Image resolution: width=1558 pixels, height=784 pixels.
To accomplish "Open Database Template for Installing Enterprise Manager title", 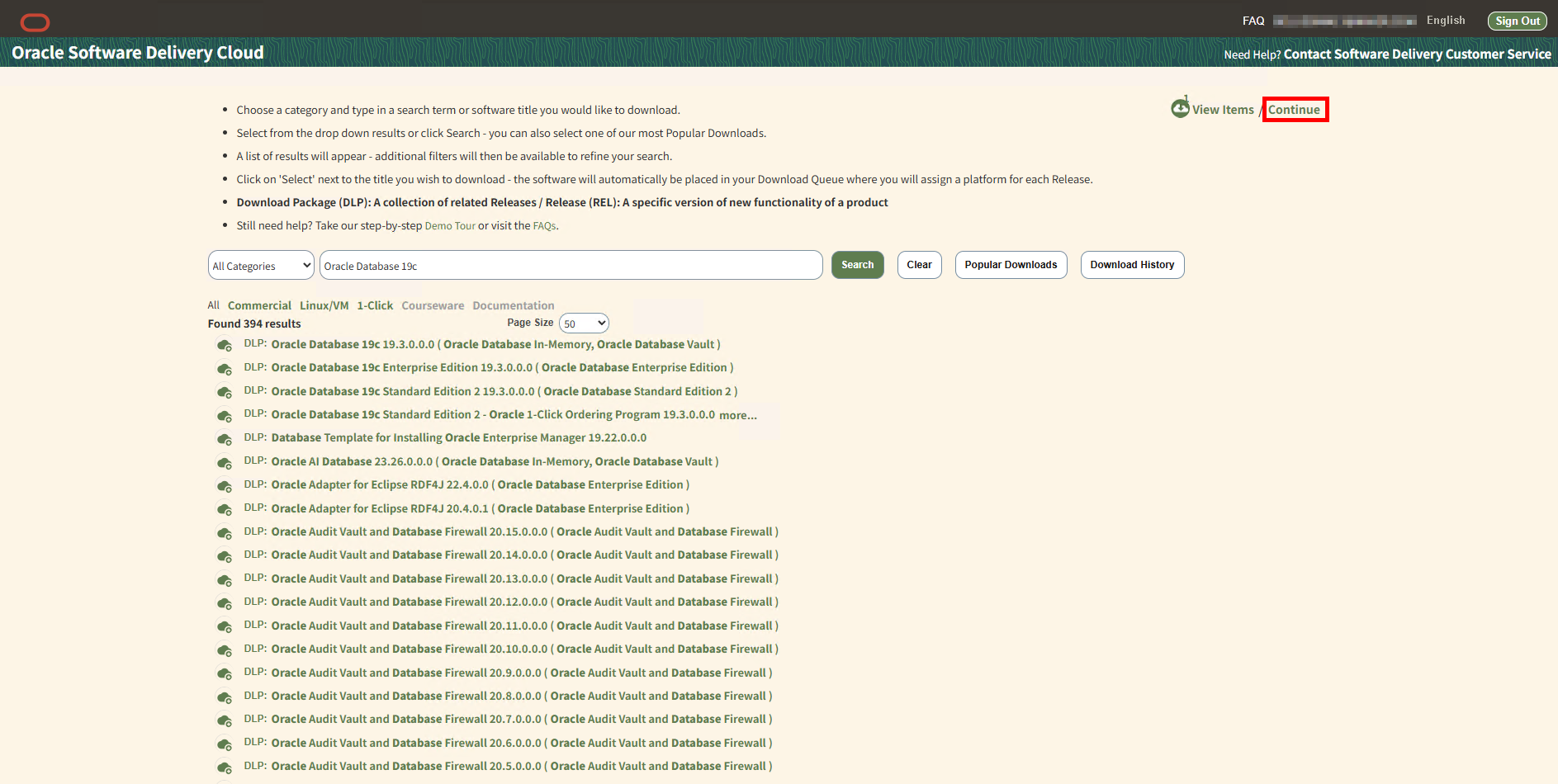I will [x=459, y=438].
